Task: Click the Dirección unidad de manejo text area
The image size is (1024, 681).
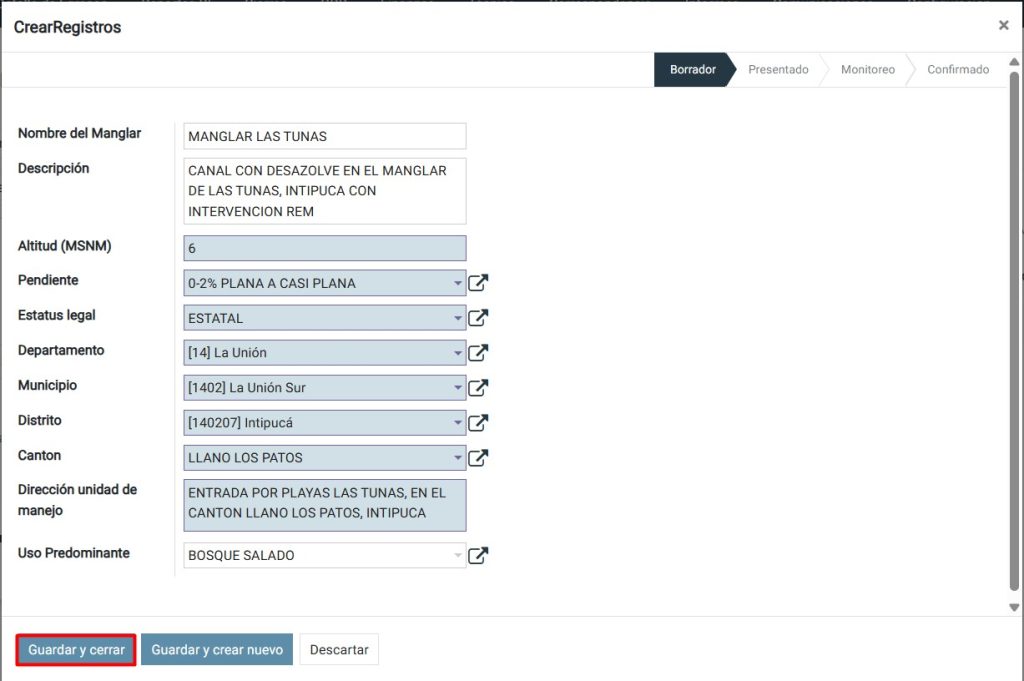Action: tap(325, 505)
